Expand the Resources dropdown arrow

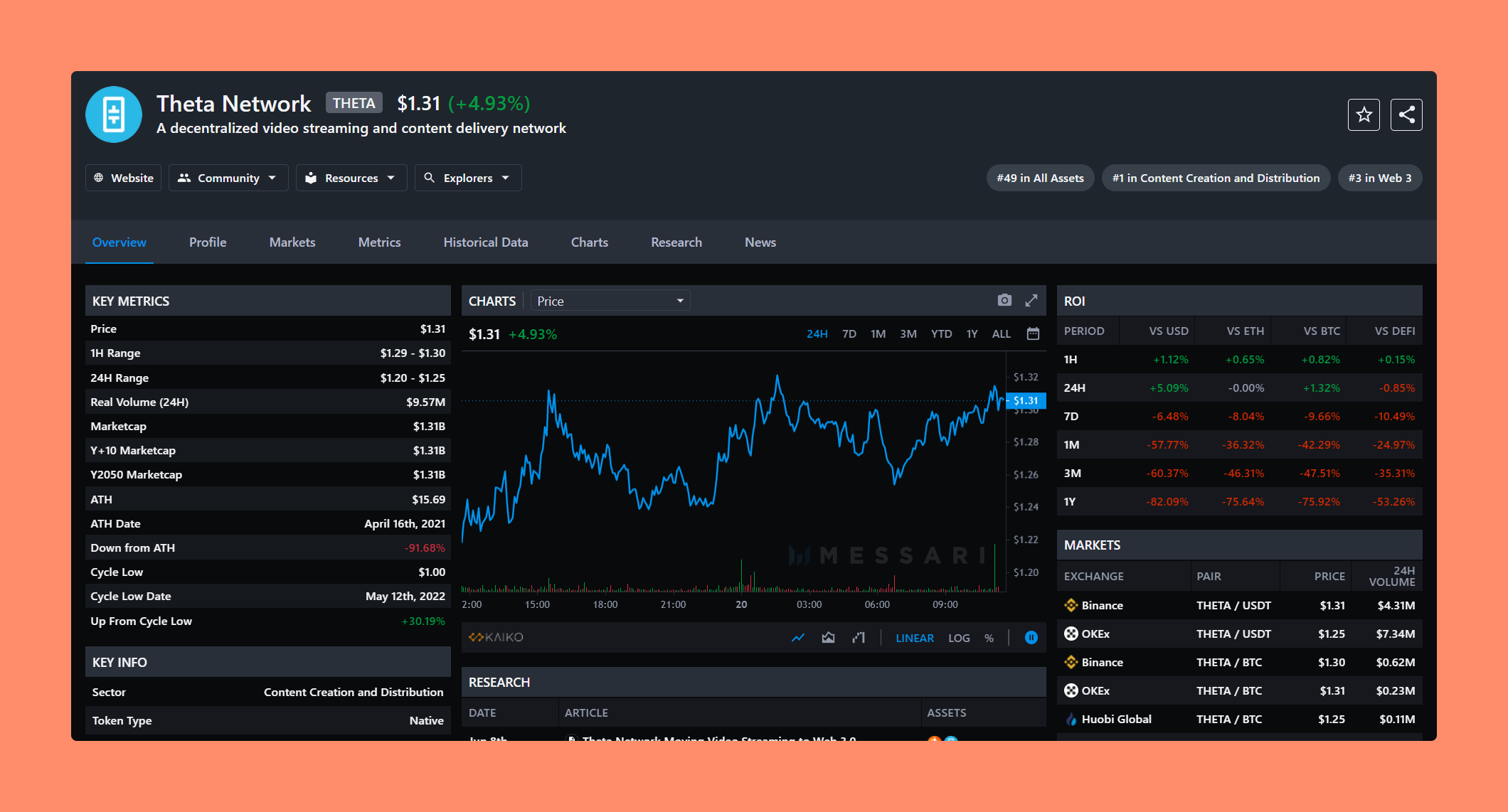(x=391, y=178)
